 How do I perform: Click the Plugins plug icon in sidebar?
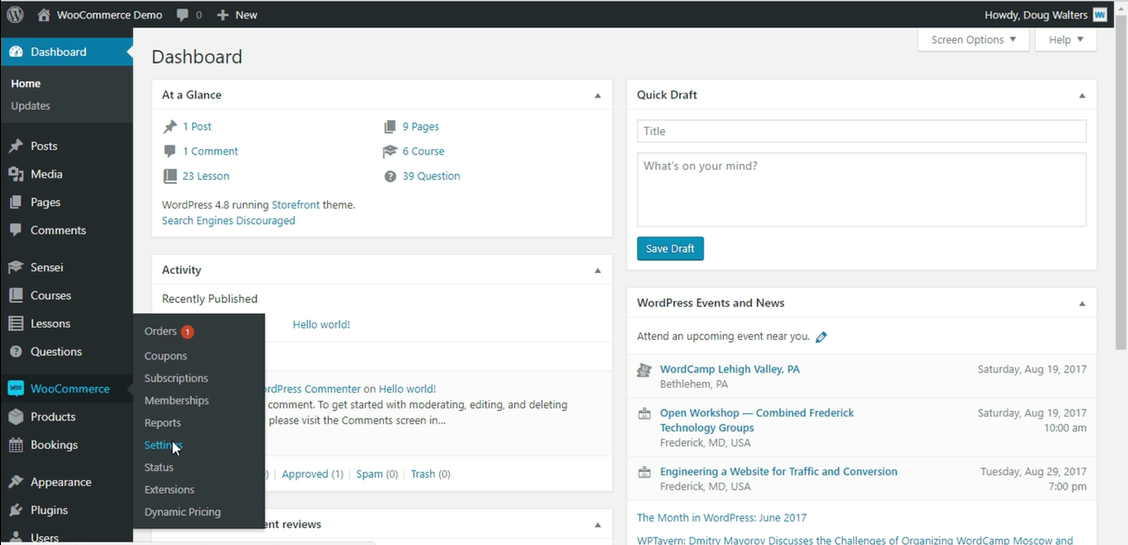16,510
